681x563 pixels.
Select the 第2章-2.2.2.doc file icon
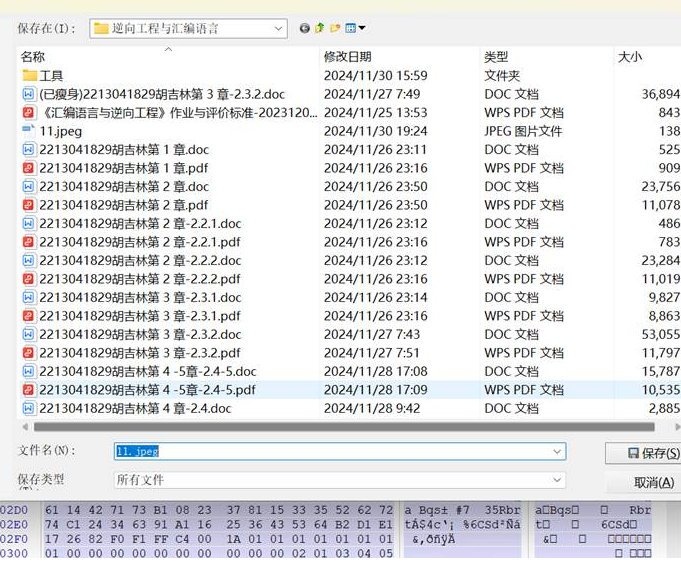click(28, 260)
